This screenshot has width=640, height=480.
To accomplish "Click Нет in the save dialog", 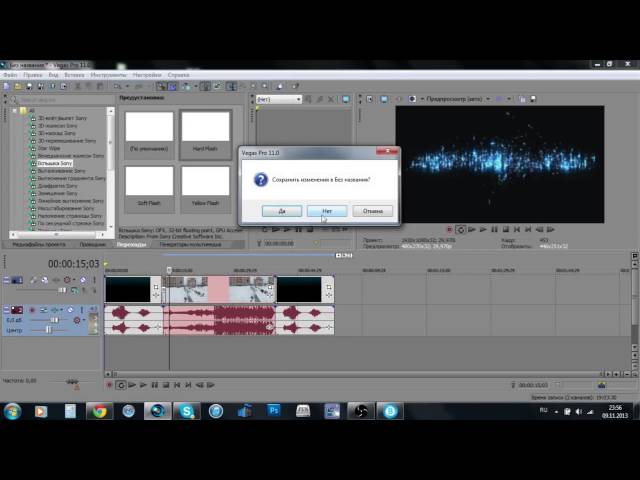I will (x=327, y=211).
